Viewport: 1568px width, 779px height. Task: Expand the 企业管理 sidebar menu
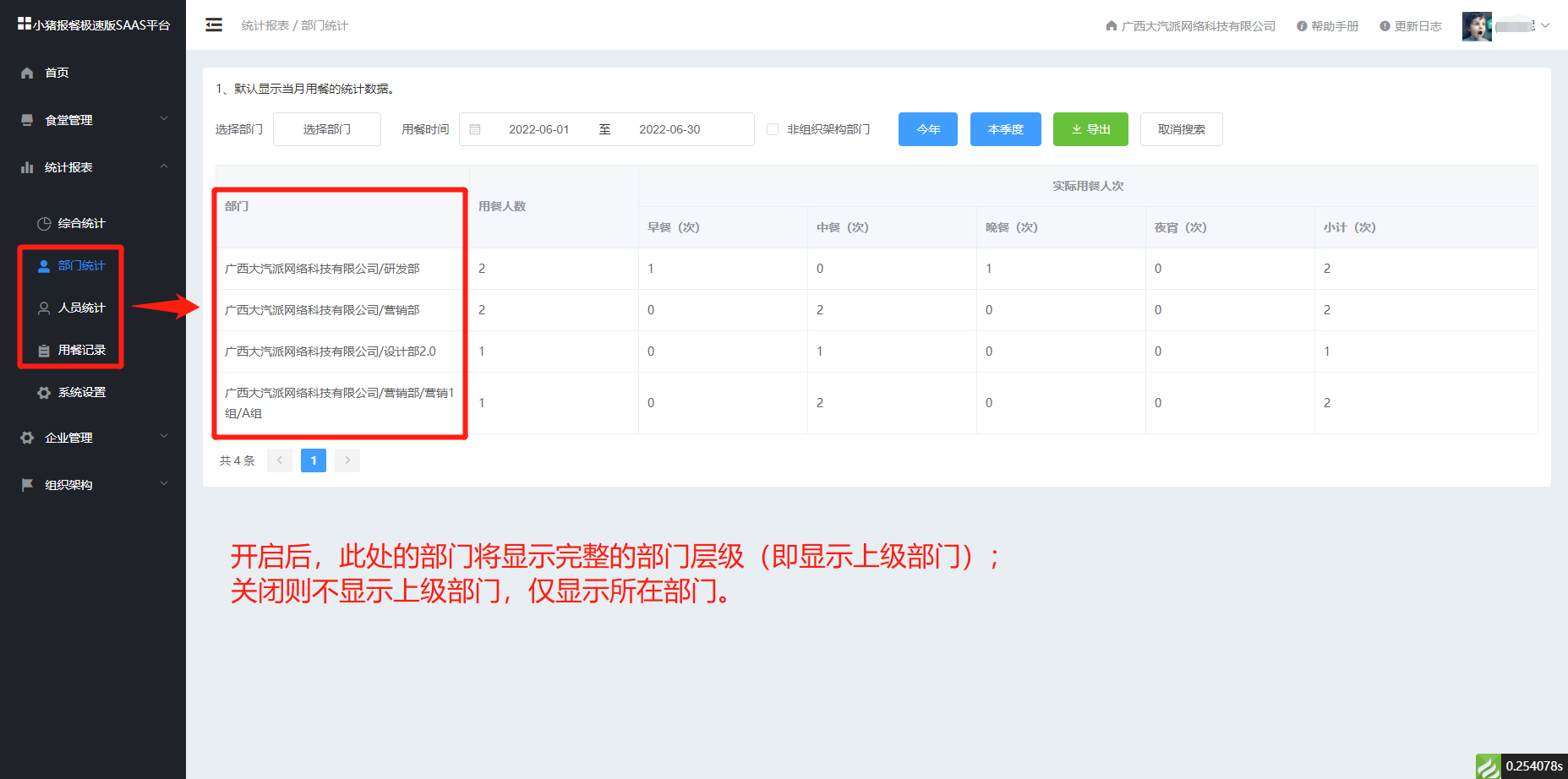93,438
